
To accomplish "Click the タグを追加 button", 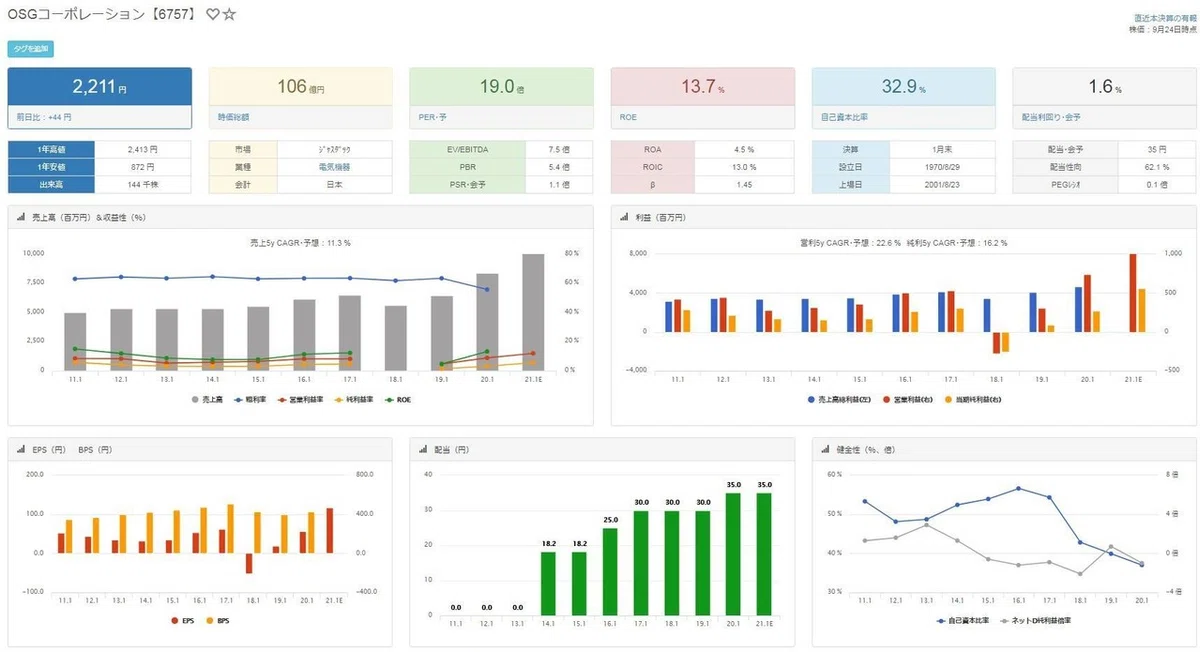I will click(x=30, y=48).
